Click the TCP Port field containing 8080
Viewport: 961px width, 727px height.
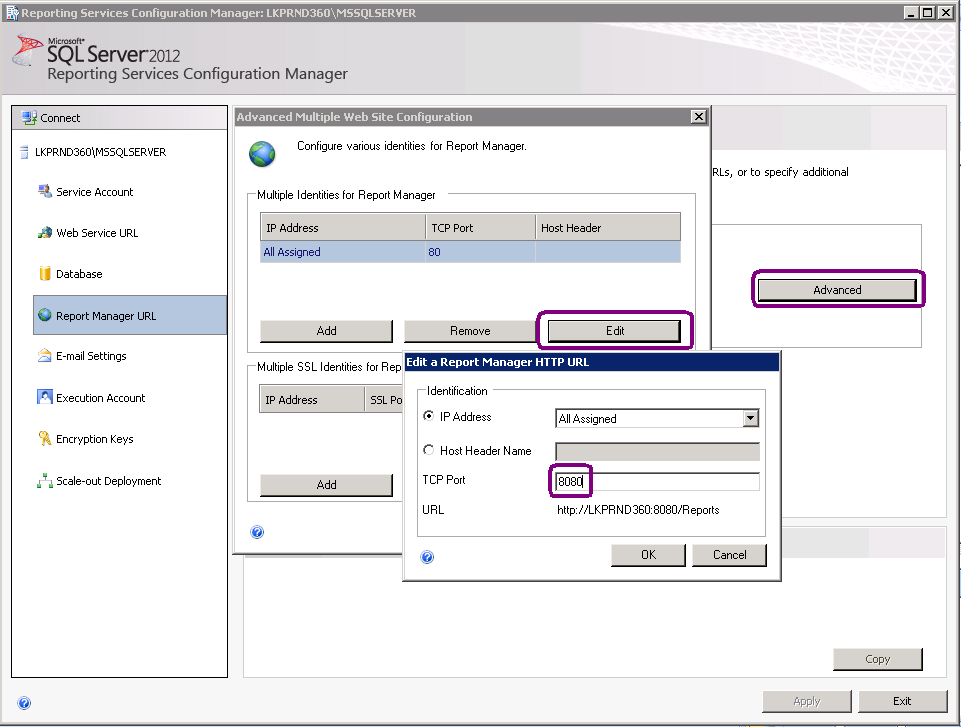657,481
